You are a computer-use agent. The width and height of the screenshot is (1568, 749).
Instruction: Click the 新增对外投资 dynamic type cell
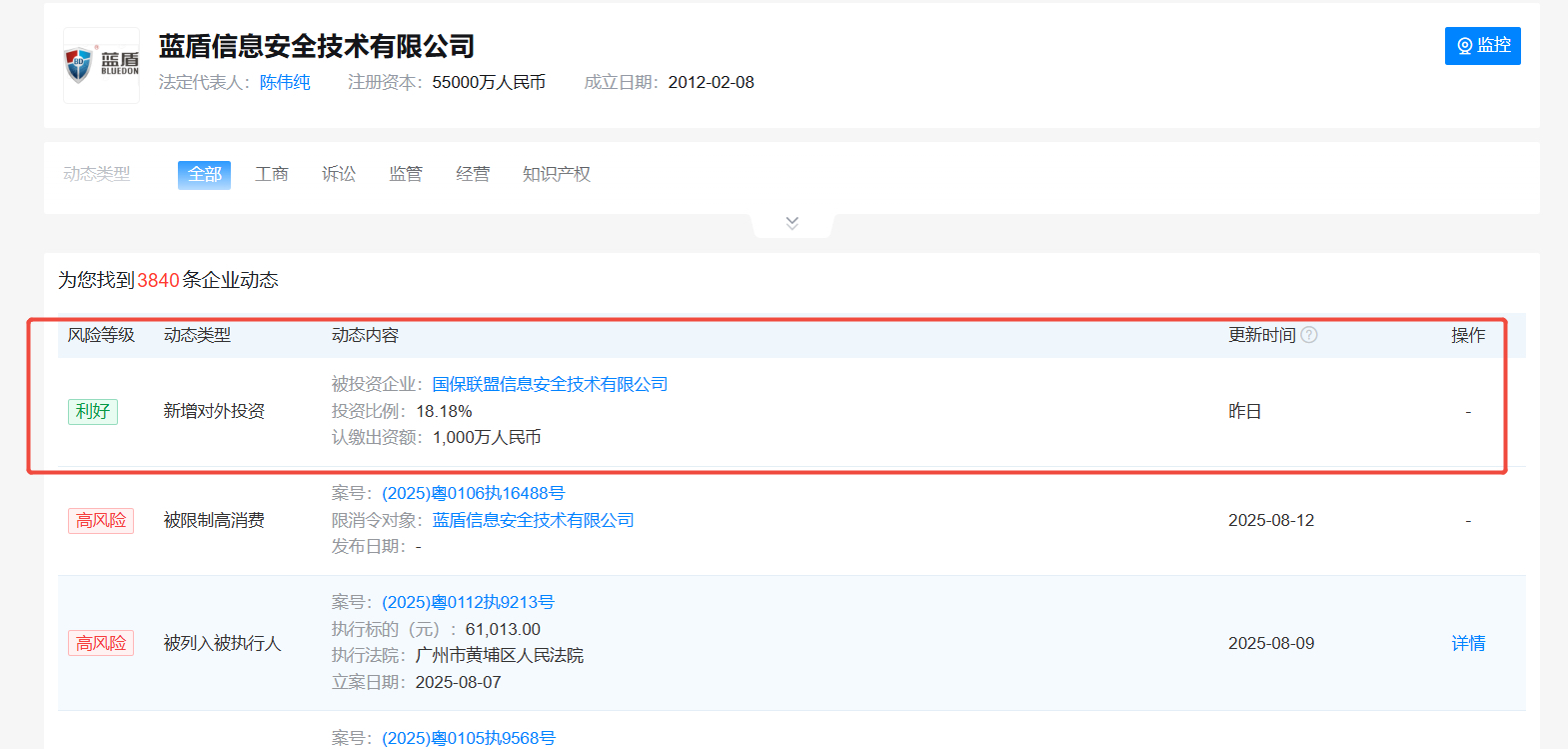pyautogui.click(x=214, y=411)
